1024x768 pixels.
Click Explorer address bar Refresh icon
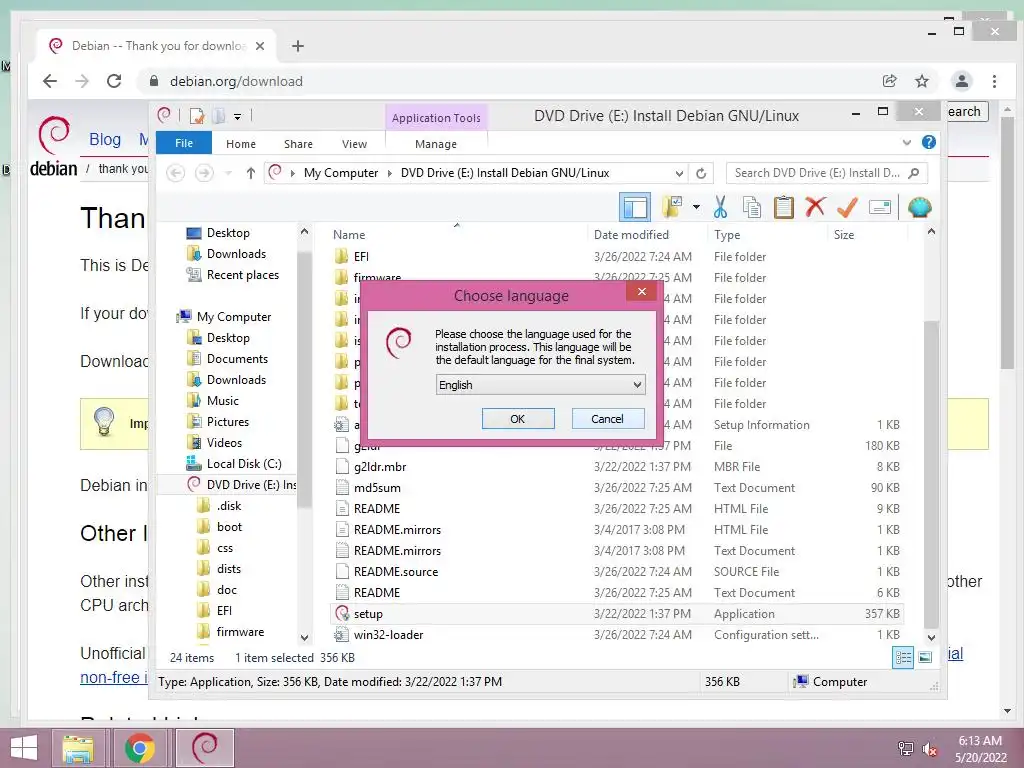pyautogui.click(x=701, y=173)
